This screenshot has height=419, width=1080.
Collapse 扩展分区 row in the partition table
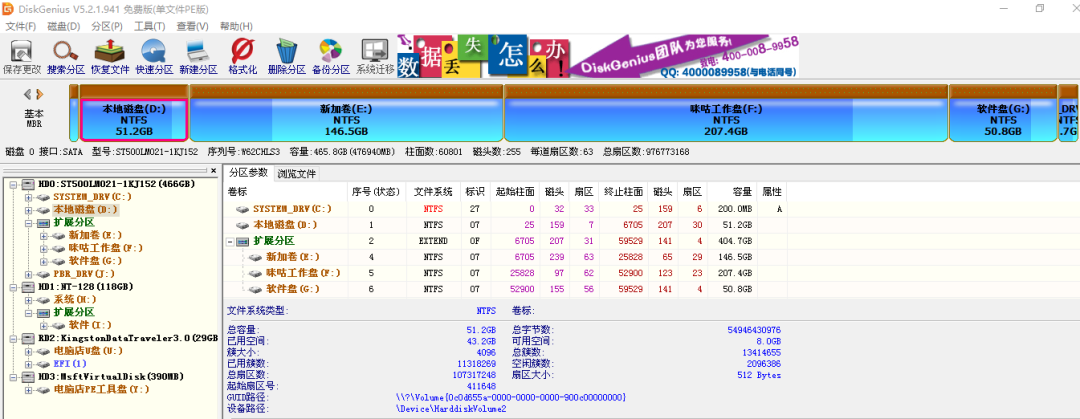click(230, 242)
